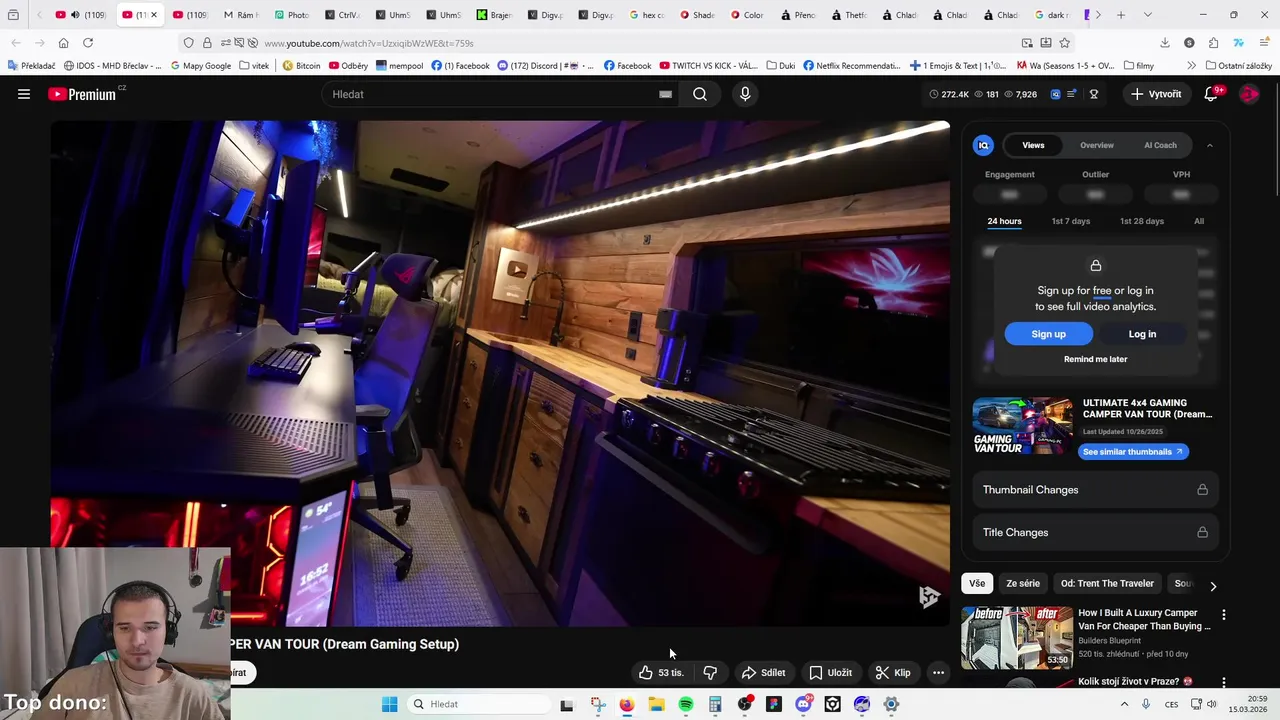The width and height of the screenshot is (1280, 720).
Task: Switch vidIQ panel to Views tab
Action: click(x=1033, y=145)
